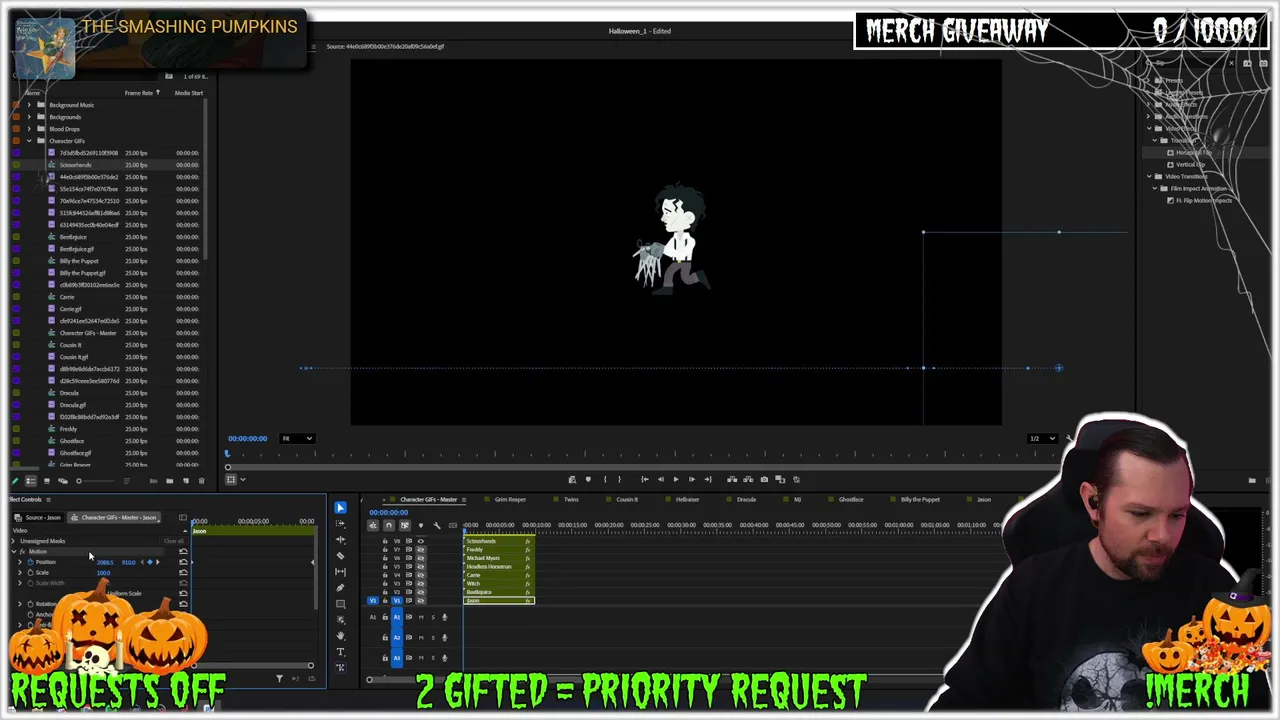Go to Out point in Source monitor

(x=708, y=479)
